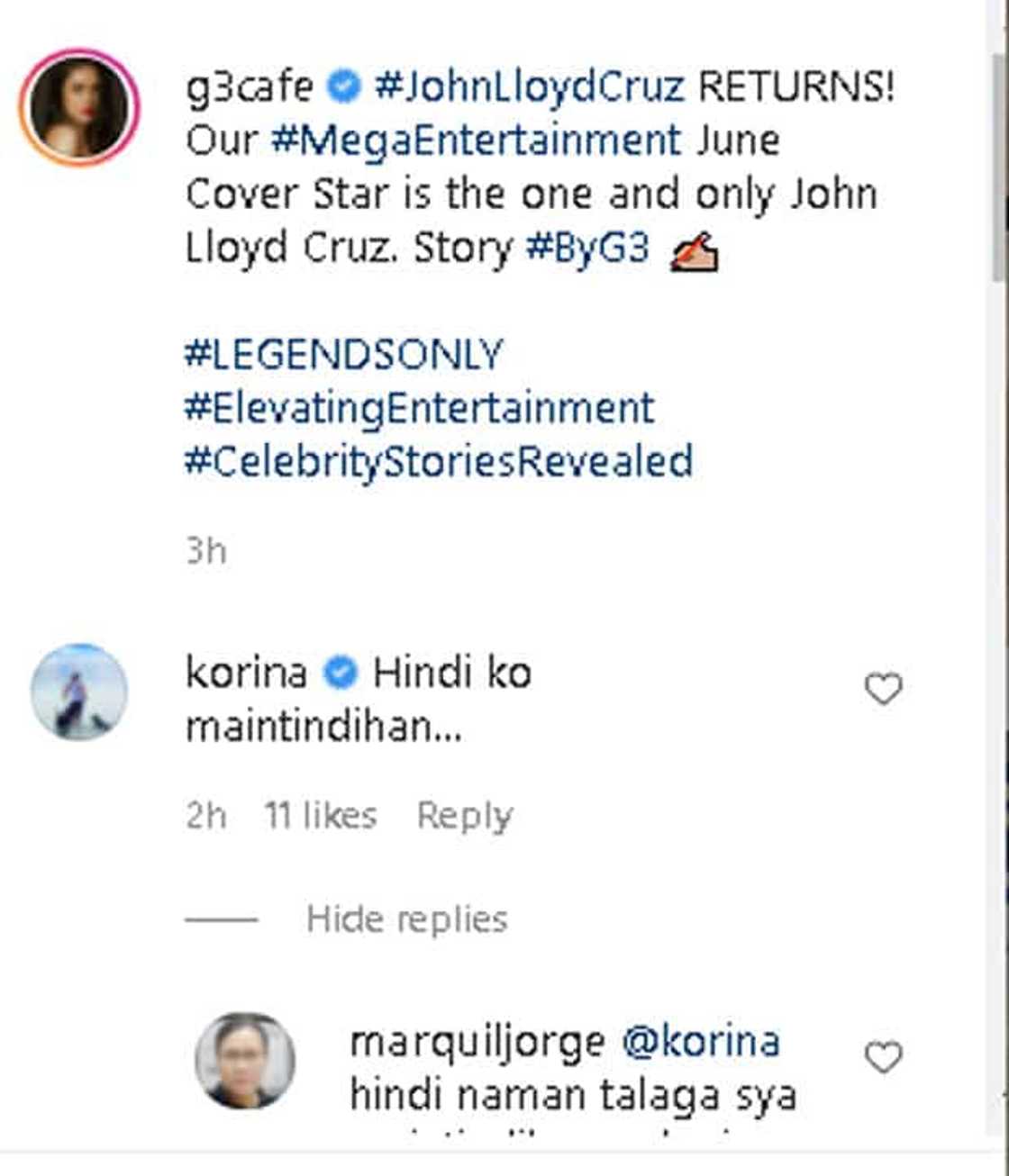Open the #LEGENDSONLY hashtag
The width and height of the screenshot is (1009, 1176).
(343, 354)
